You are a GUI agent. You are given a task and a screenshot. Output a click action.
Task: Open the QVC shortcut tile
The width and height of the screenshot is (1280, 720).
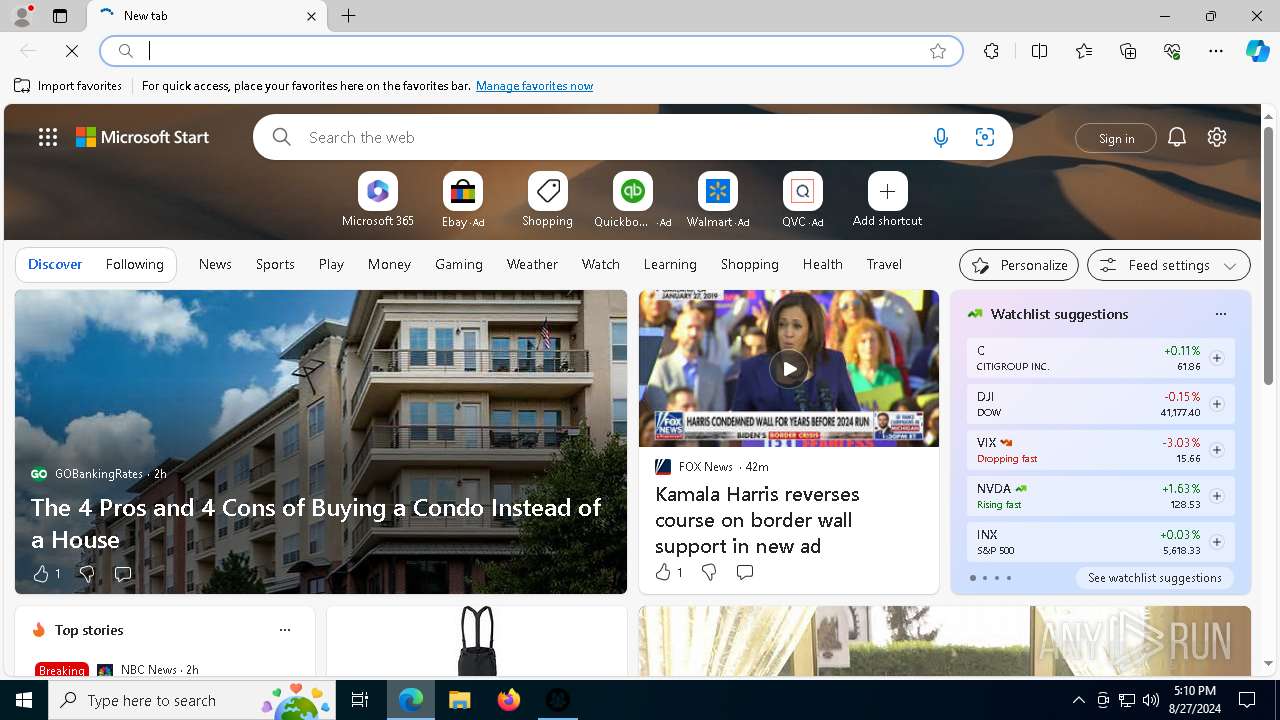pyautogui.click(x=802, y=200)
